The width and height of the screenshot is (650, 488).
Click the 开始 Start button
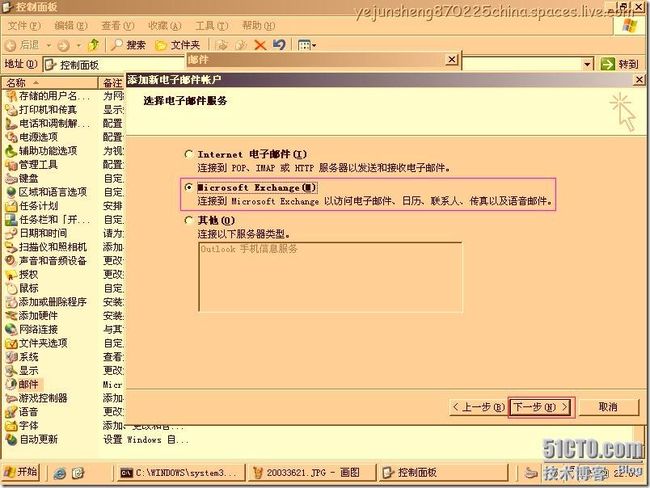[21, 472]
